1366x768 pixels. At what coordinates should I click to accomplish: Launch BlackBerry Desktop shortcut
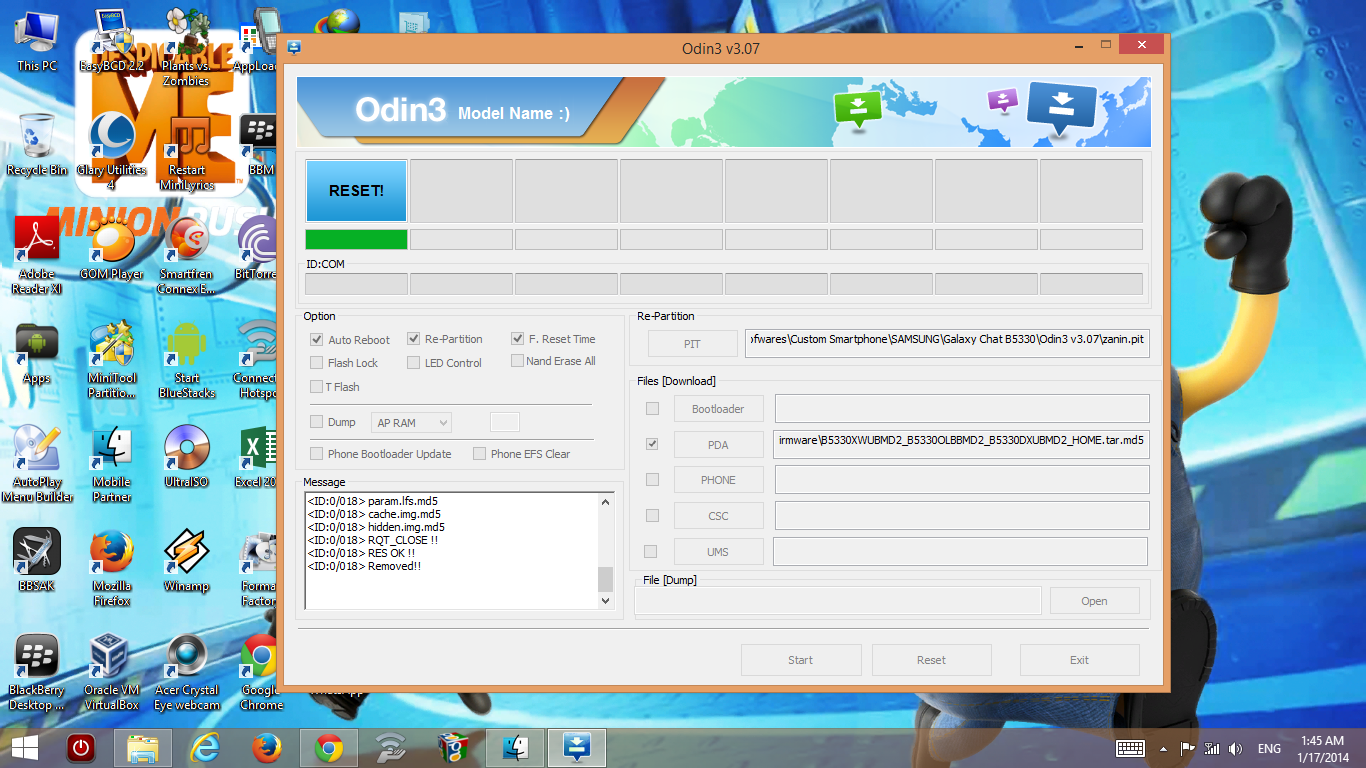point(37,671)
